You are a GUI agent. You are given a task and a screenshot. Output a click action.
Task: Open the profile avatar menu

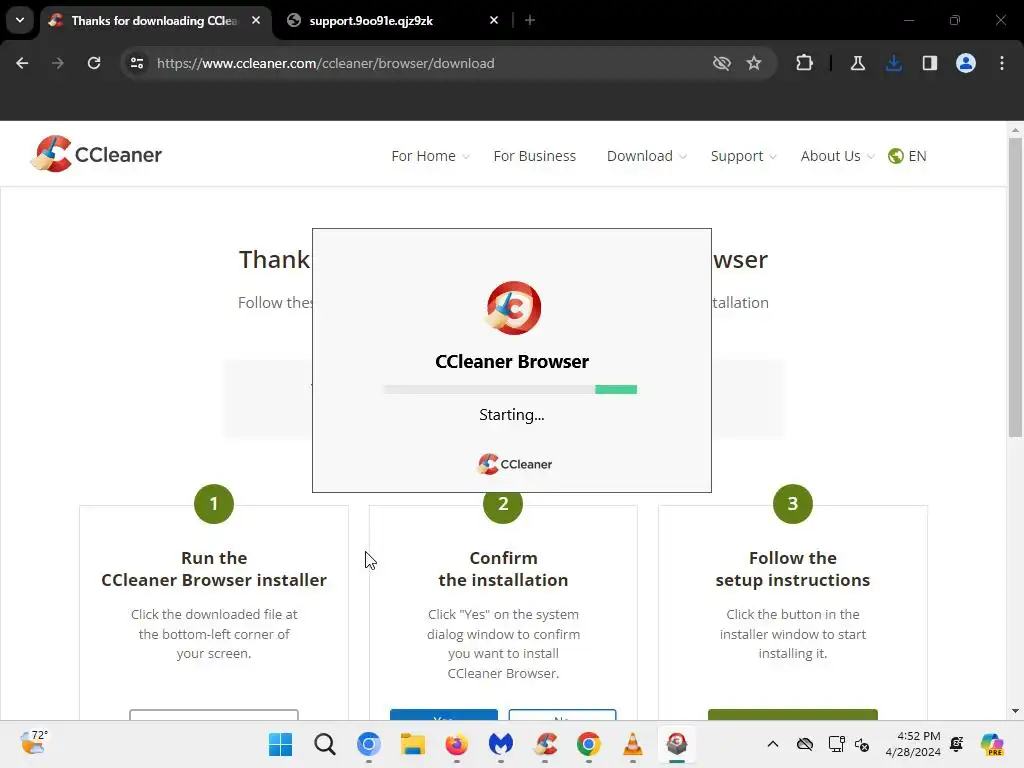point(966,63)
